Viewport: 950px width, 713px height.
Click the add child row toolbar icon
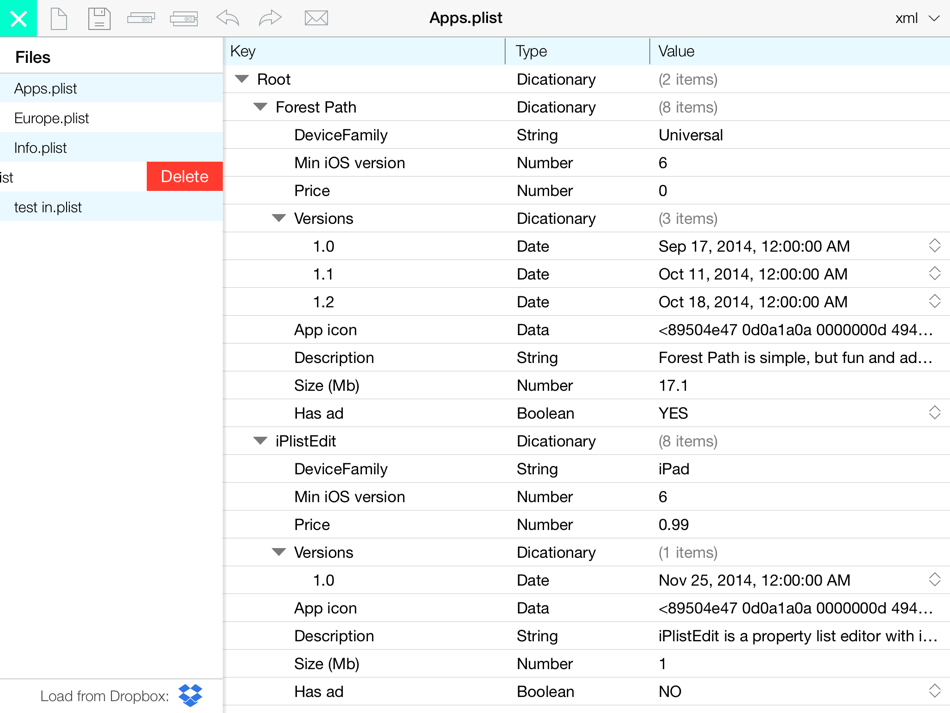click(x=184, y=19)
